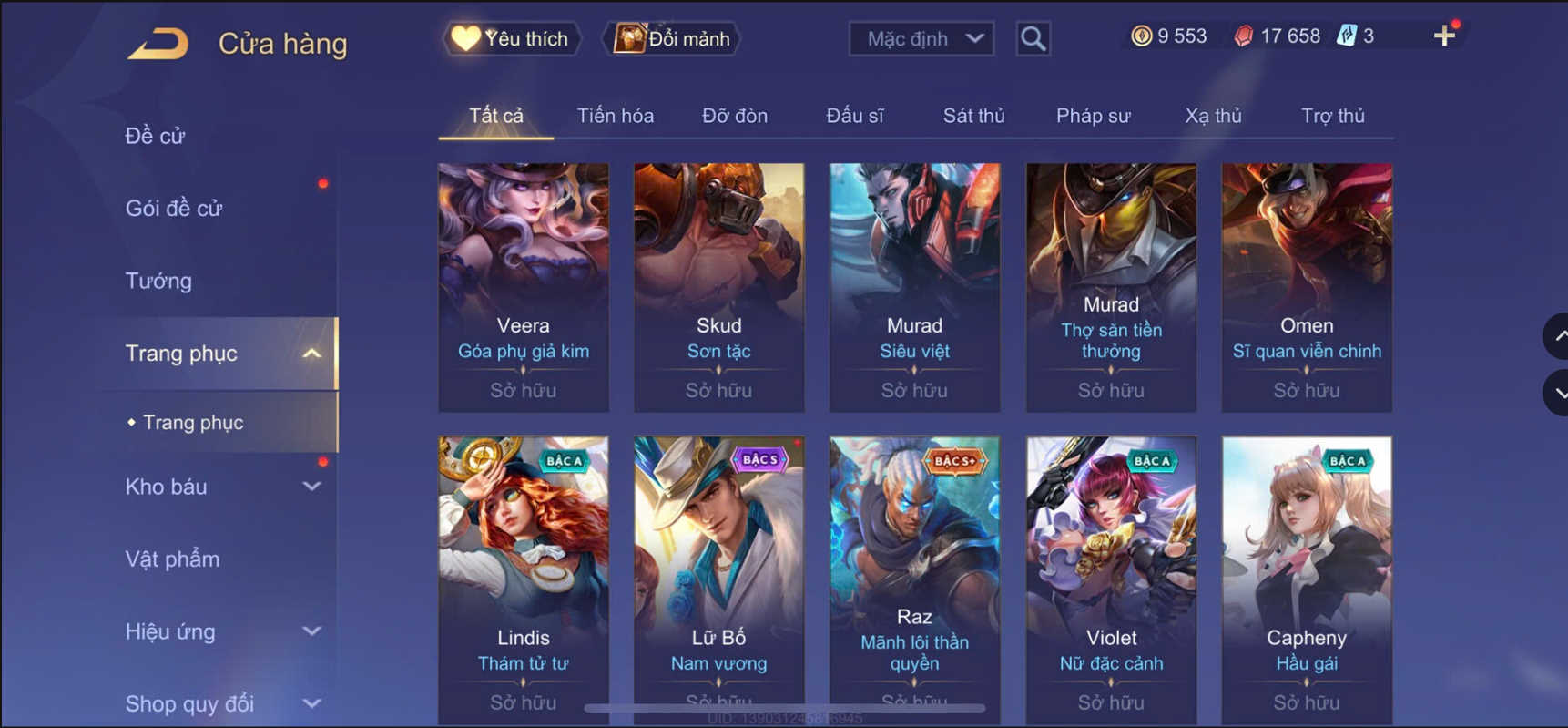Image resolution: width=1568 pixels, height=728 pixels.
Task: Open the Mặc định sort dropdown
Action: [x=921, y=39]
